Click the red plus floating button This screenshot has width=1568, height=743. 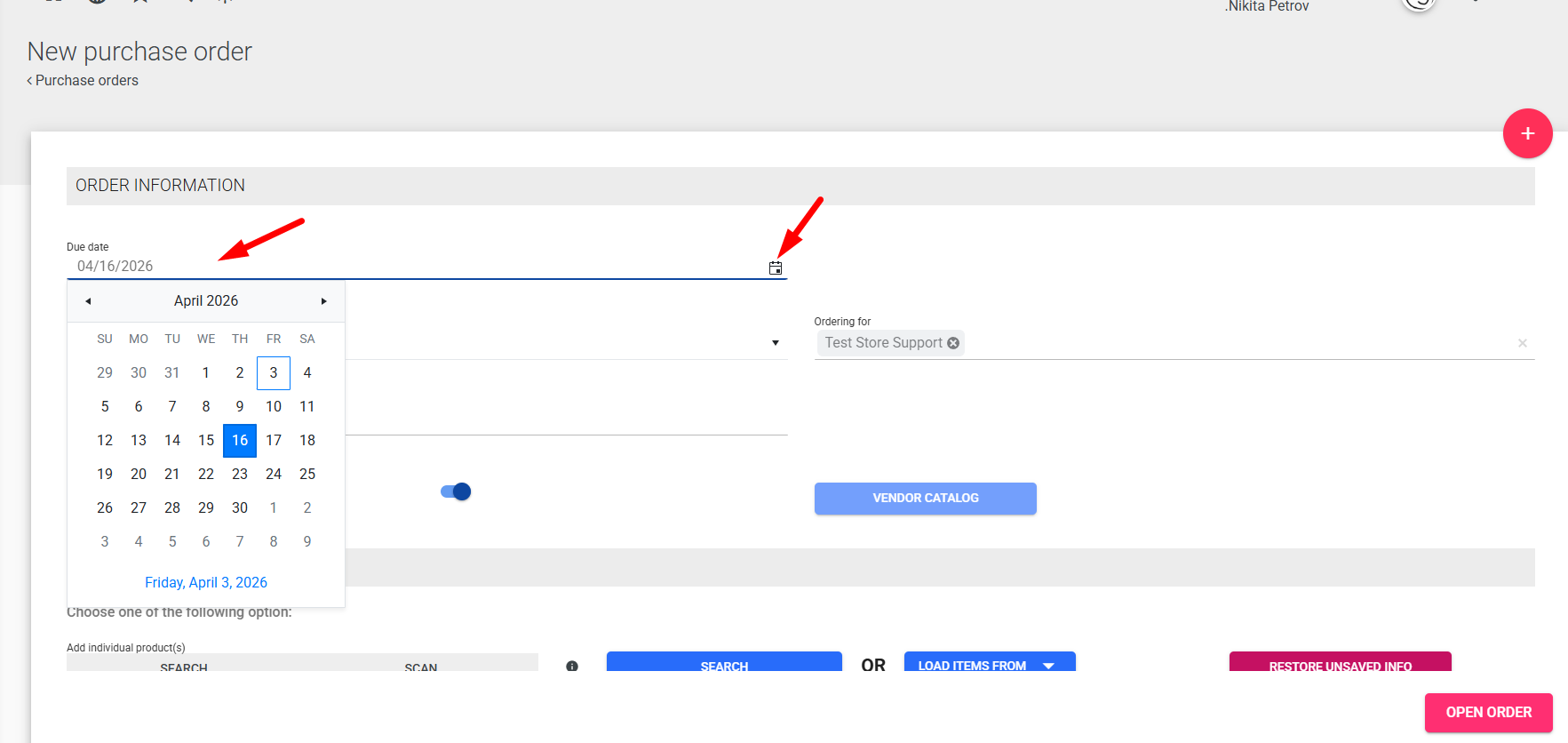coord(1527,133)
